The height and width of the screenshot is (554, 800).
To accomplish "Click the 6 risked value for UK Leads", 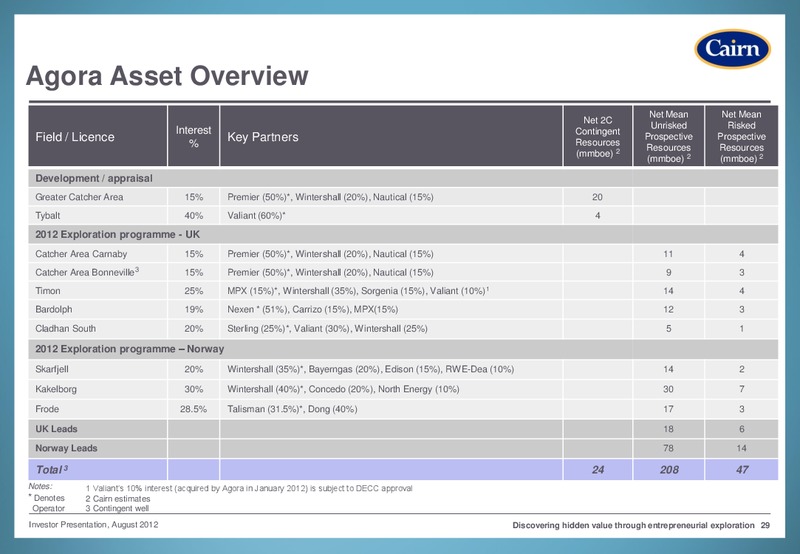I will click(741, 429).
